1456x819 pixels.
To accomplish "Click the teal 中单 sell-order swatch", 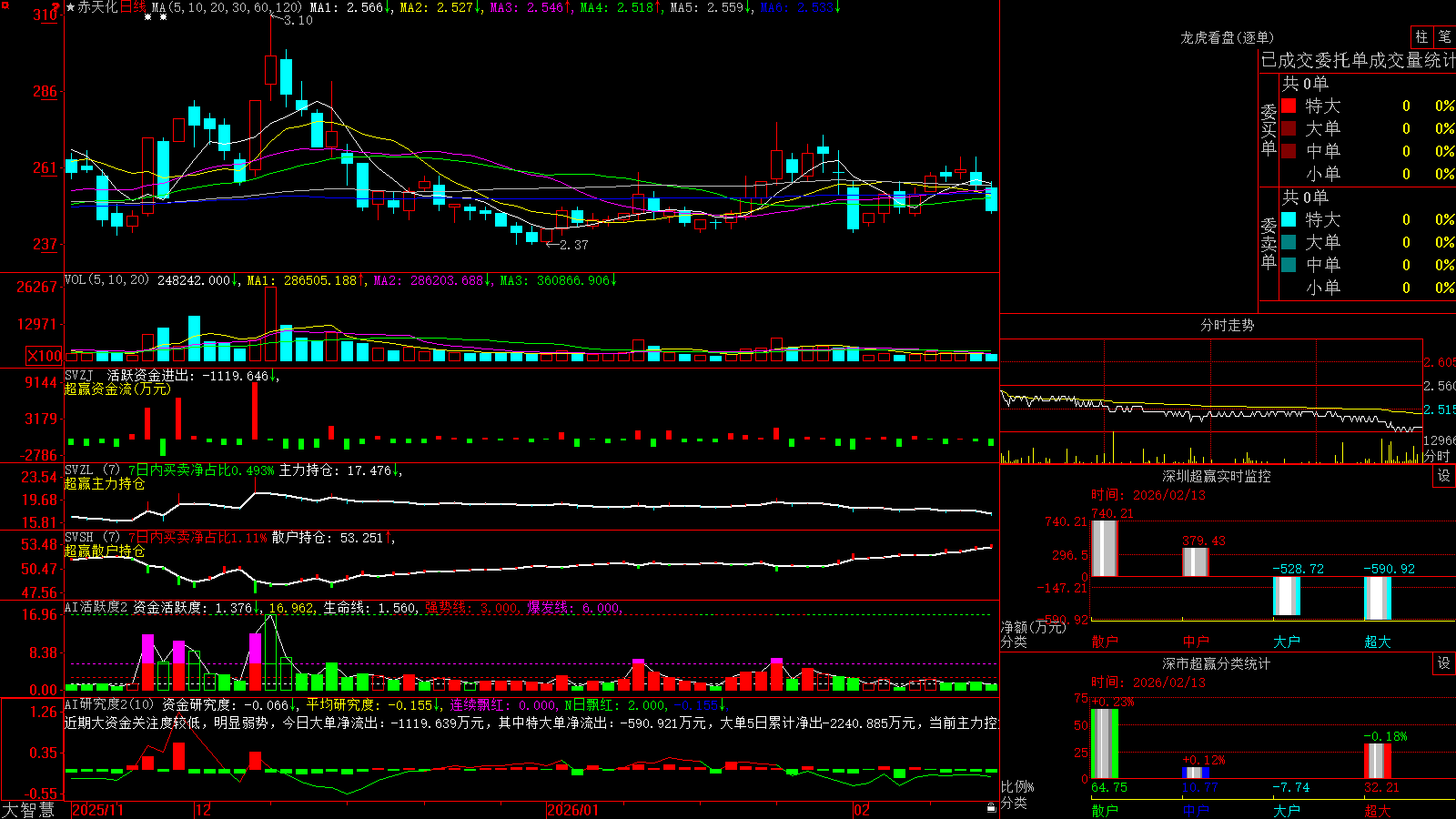I will (x=1289, y=265).
